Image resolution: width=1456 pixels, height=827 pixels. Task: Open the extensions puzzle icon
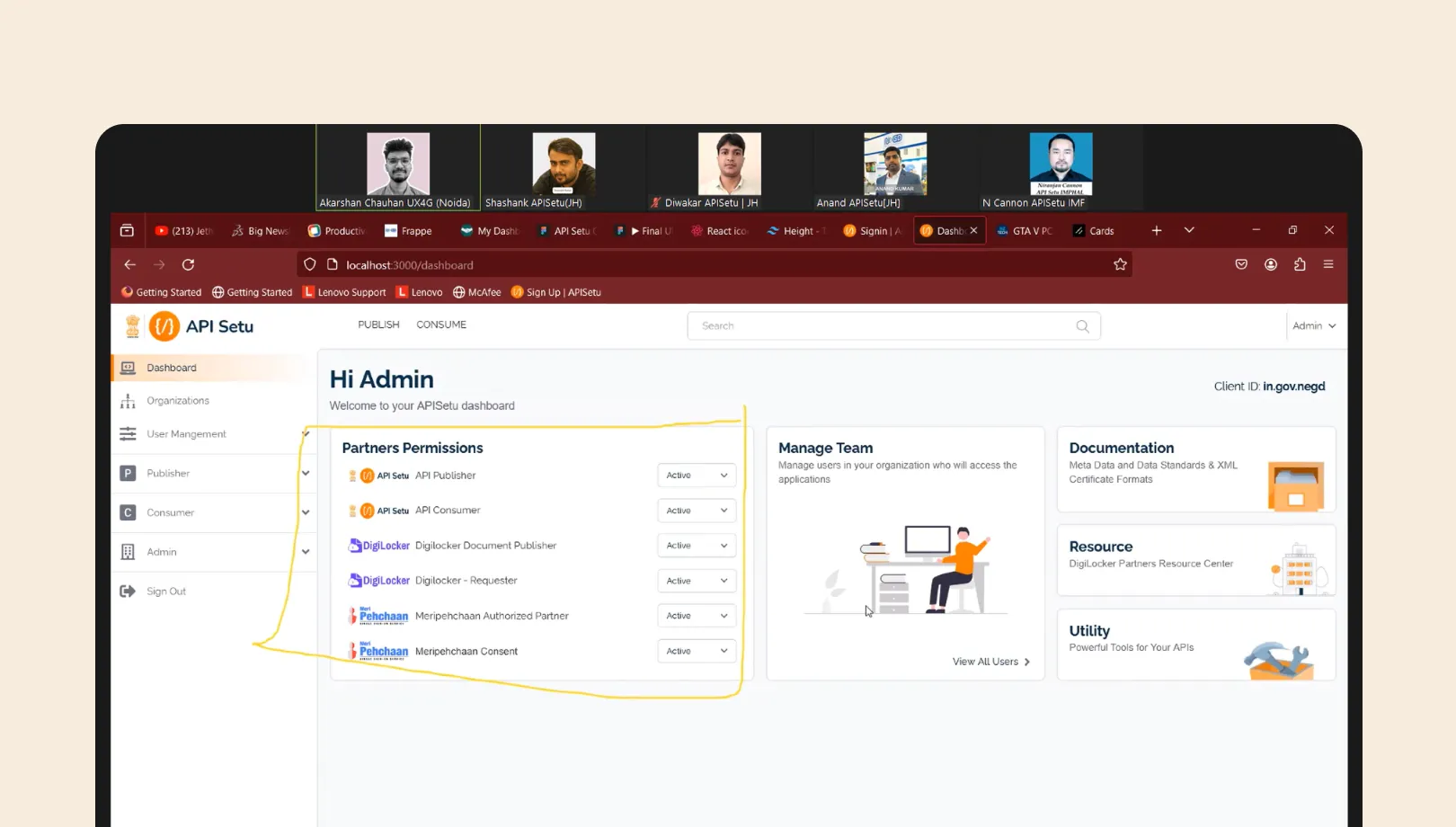[1300, 264]
